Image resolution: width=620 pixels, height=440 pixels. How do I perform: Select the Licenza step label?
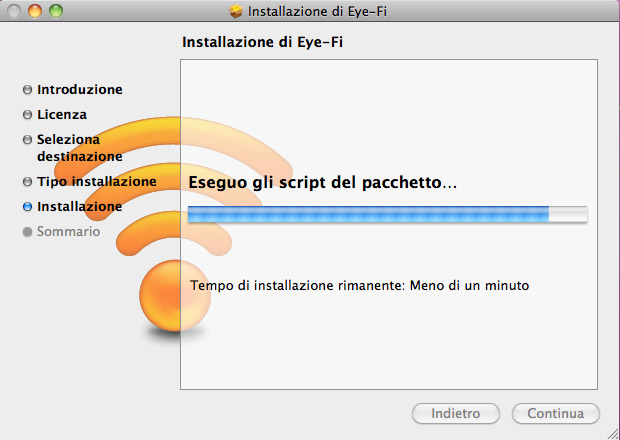click(62, 115)
